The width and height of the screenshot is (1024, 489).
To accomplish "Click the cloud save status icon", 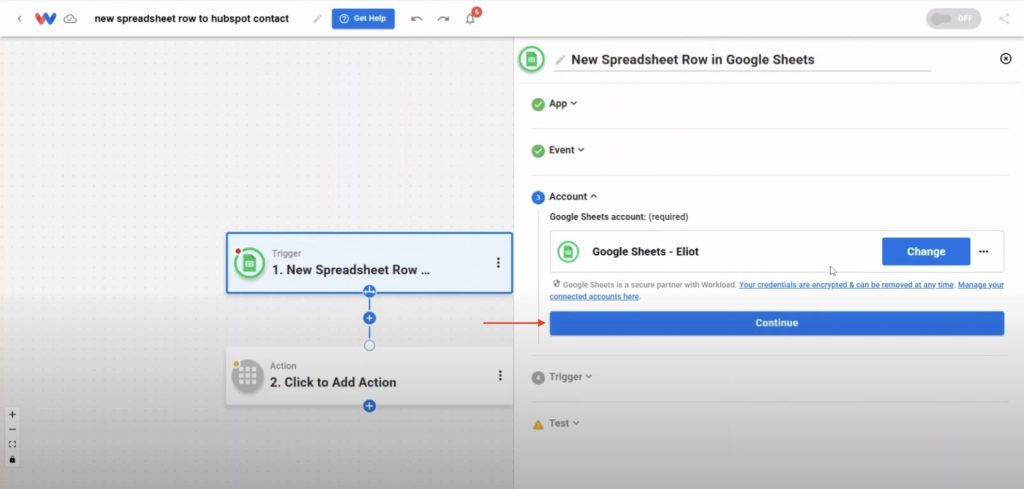I will click(x=70, y=19).
